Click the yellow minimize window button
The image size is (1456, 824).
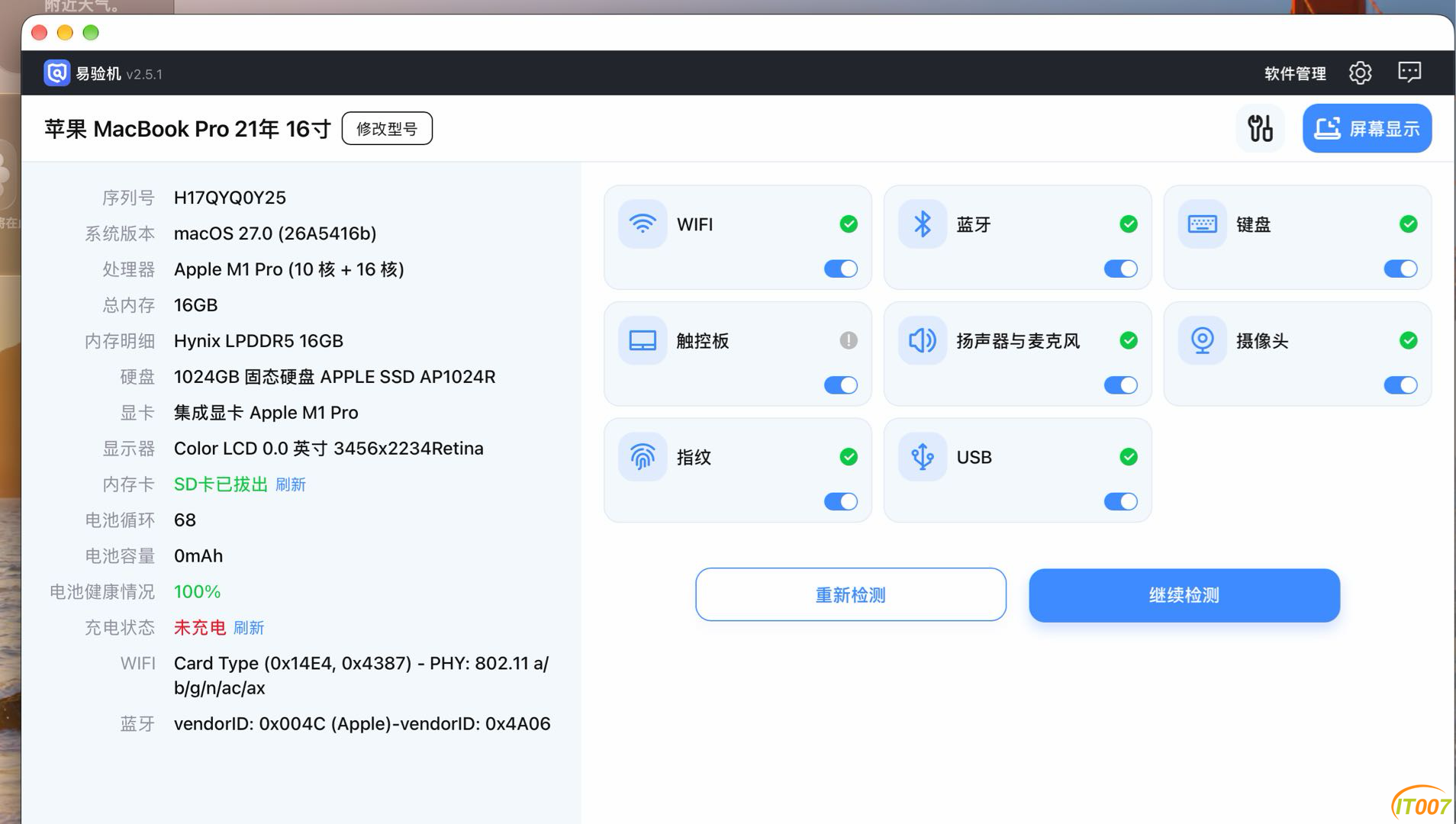click(x=65, y=32)
